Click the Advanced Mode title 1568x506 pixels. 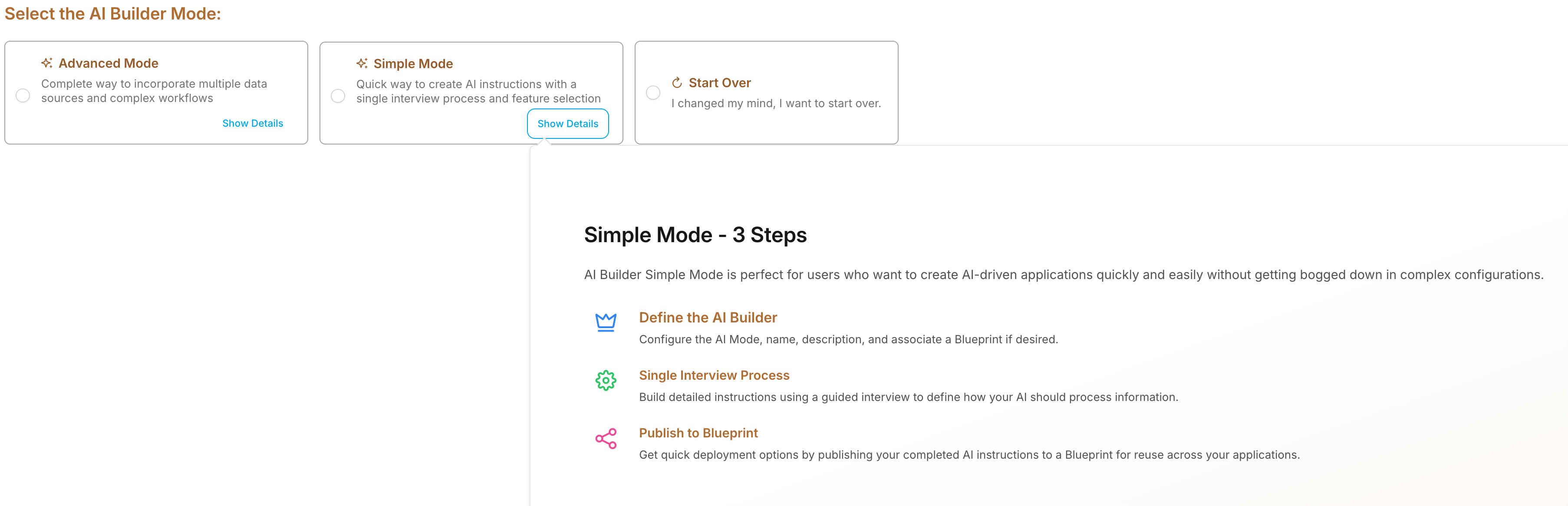tap(109, 63)
